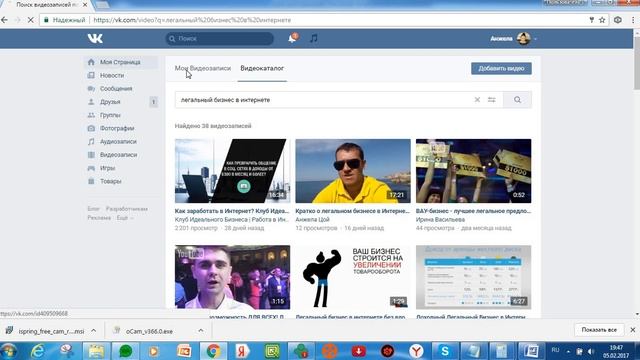The height and width of the screenshot is (360, 640).
Task: Click the Разработчикам footer link
Action: (127, 209)
